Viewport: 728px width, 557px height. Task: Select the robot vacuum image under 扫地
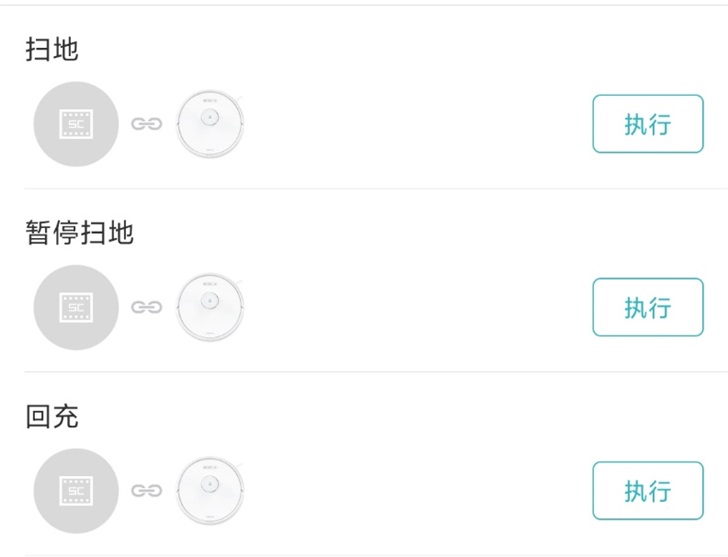(x=210, y=124)
